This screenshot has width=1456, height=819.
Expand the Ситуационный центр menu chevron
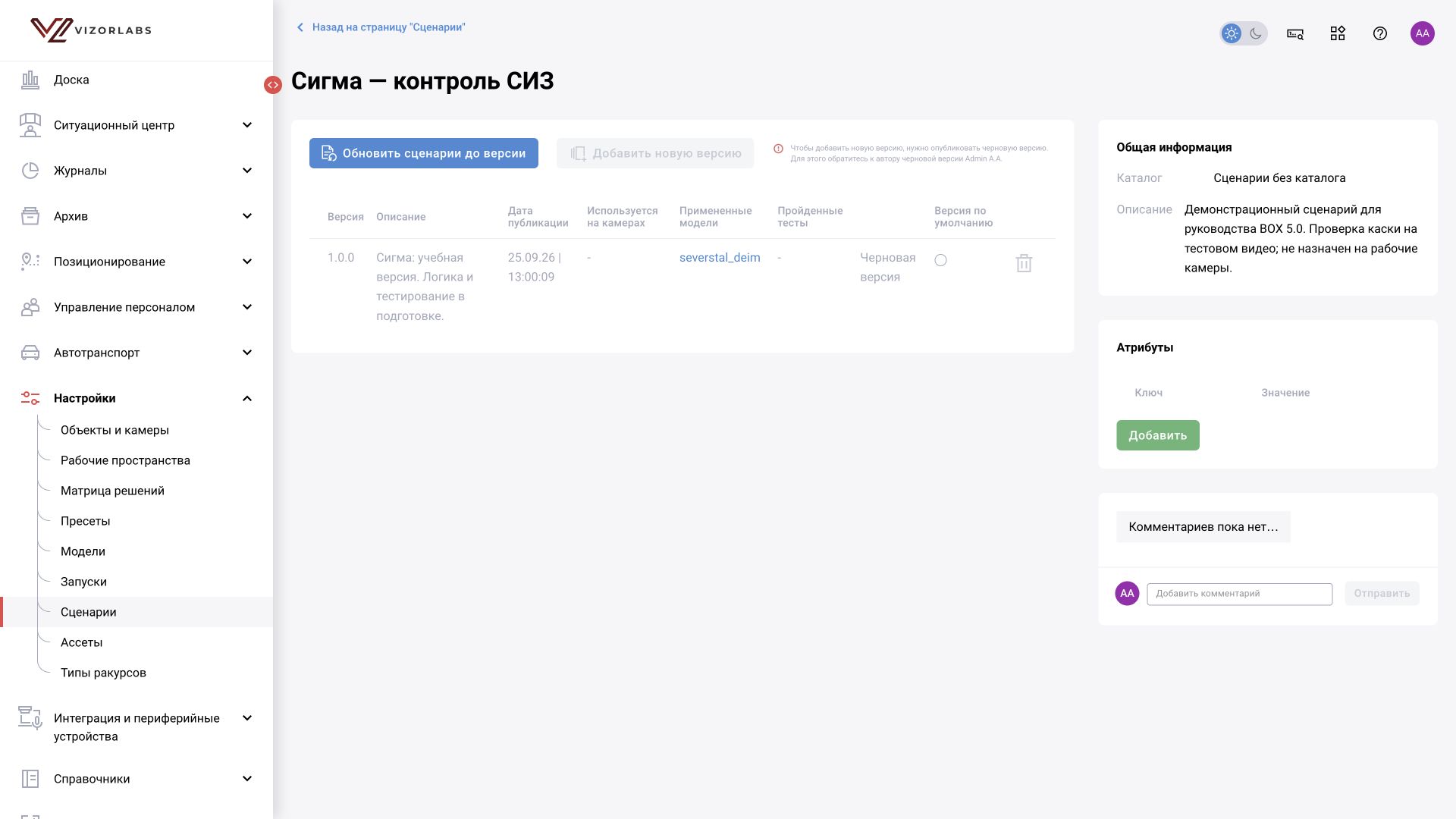pyautogui.click(x=247, y=125)
